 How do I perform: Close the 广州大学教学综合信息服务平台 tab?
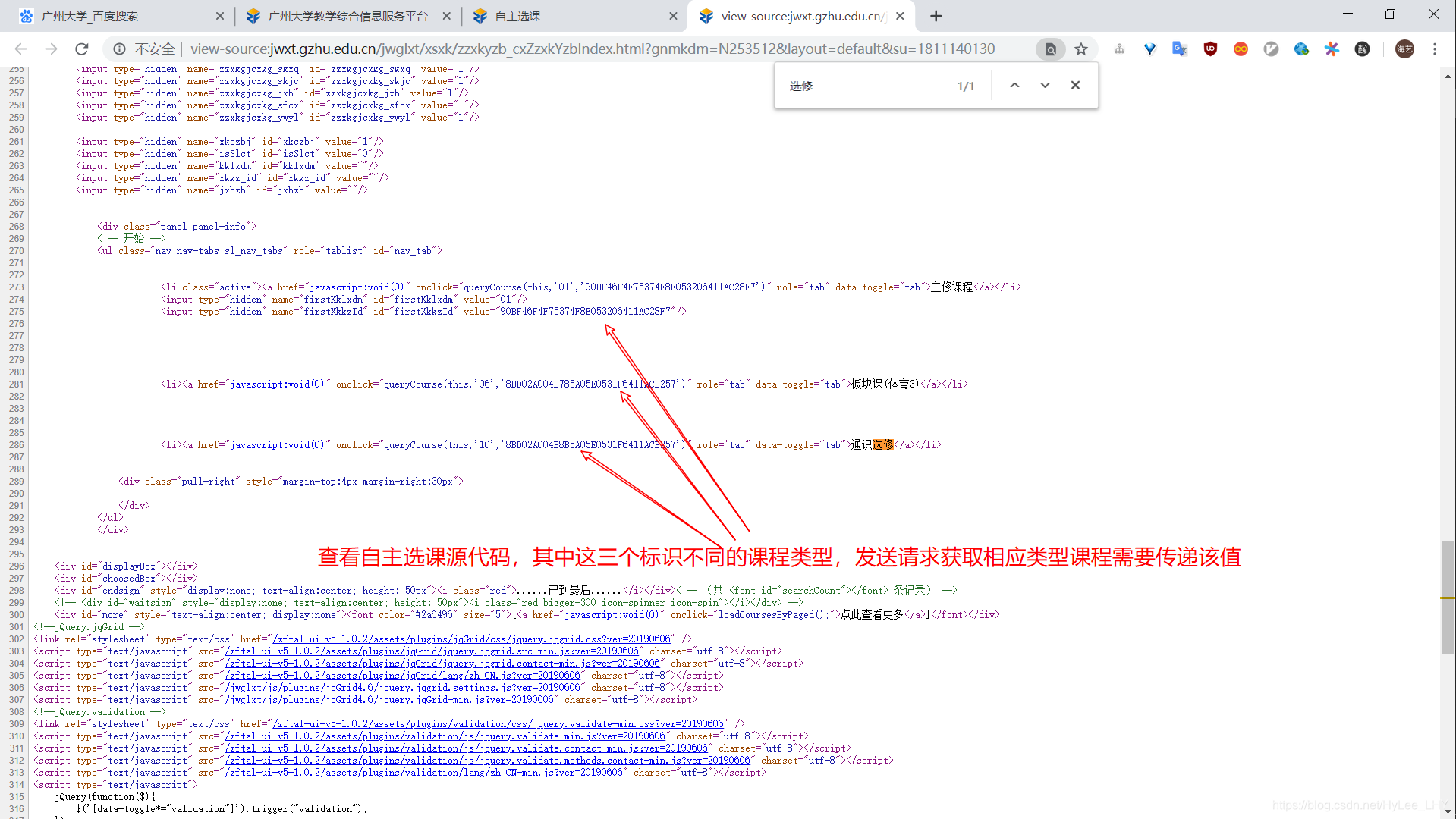[x=446, y=16]
